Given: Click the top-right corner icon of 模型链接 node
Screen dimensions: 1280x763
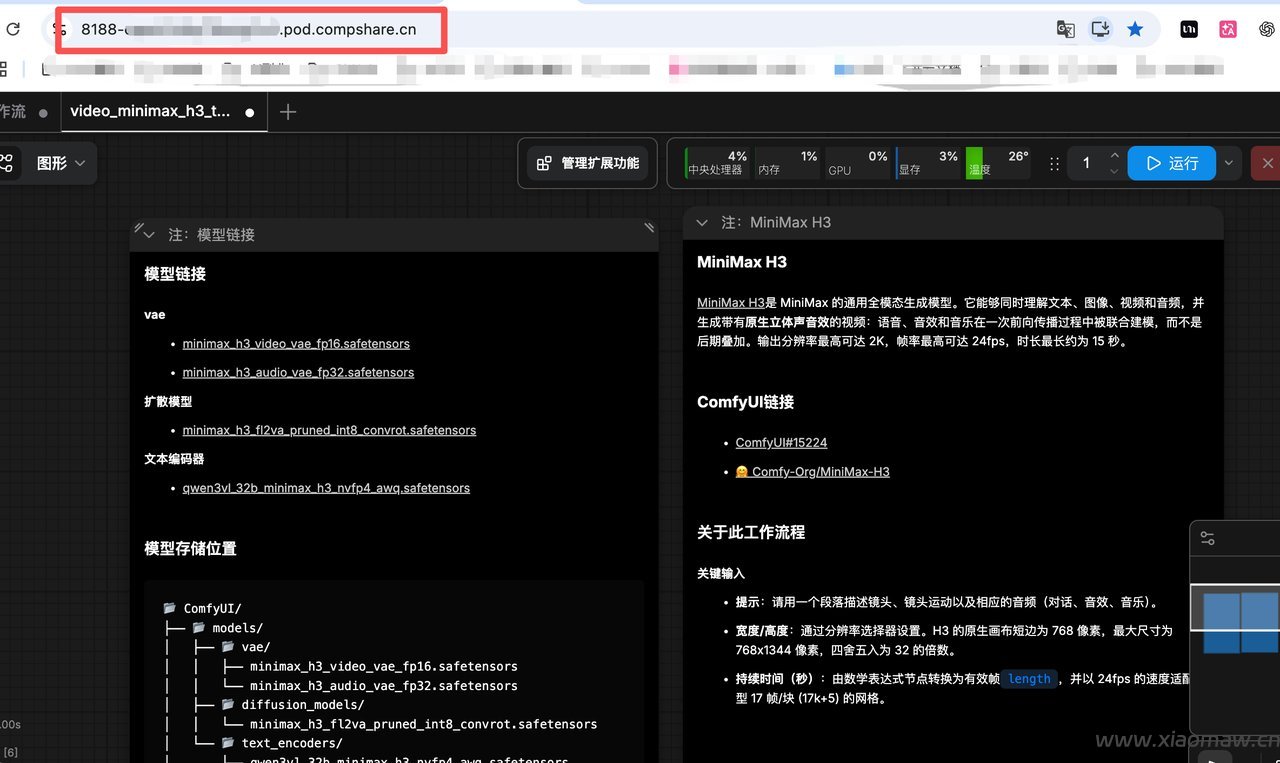Looking at the screenshot, I should click(649, 228).
